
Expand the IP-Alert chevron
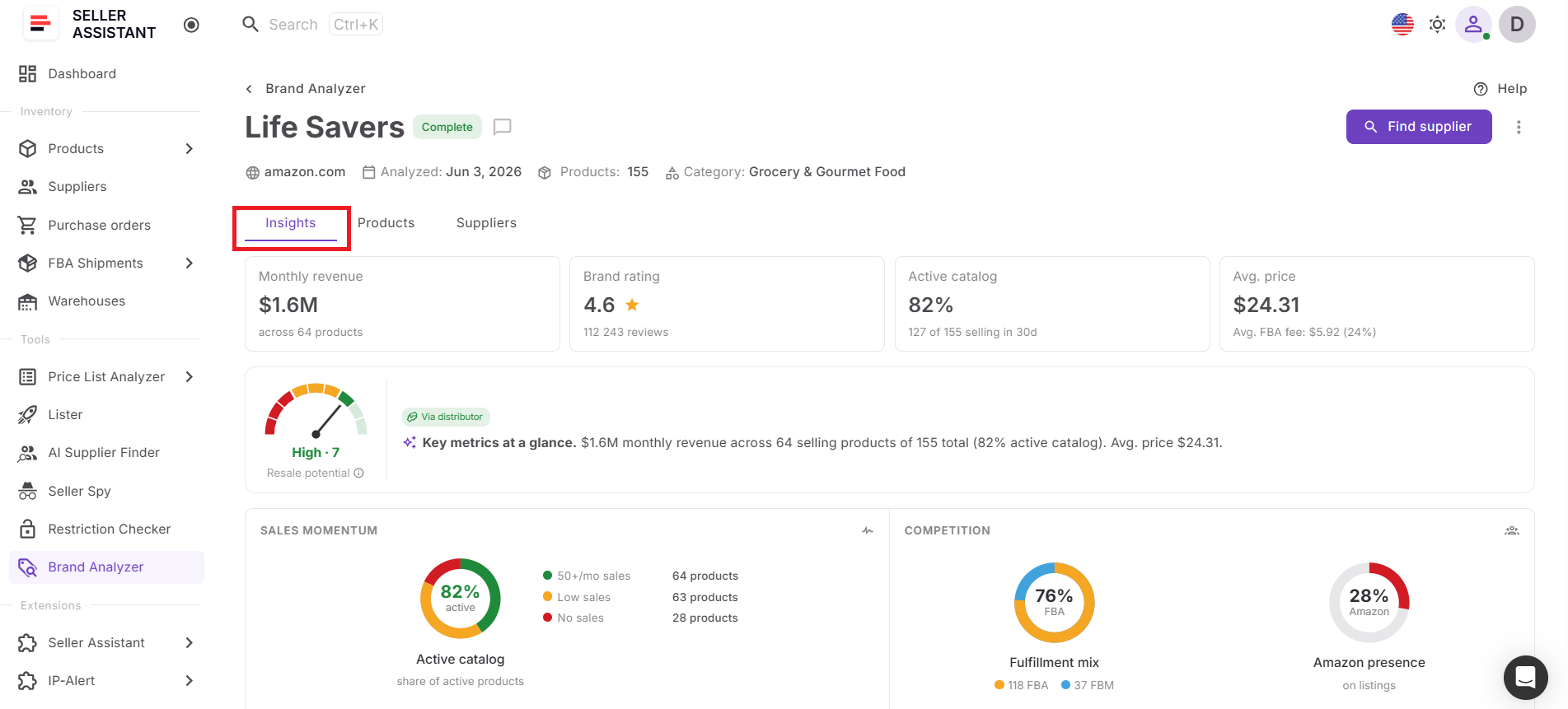189,681
